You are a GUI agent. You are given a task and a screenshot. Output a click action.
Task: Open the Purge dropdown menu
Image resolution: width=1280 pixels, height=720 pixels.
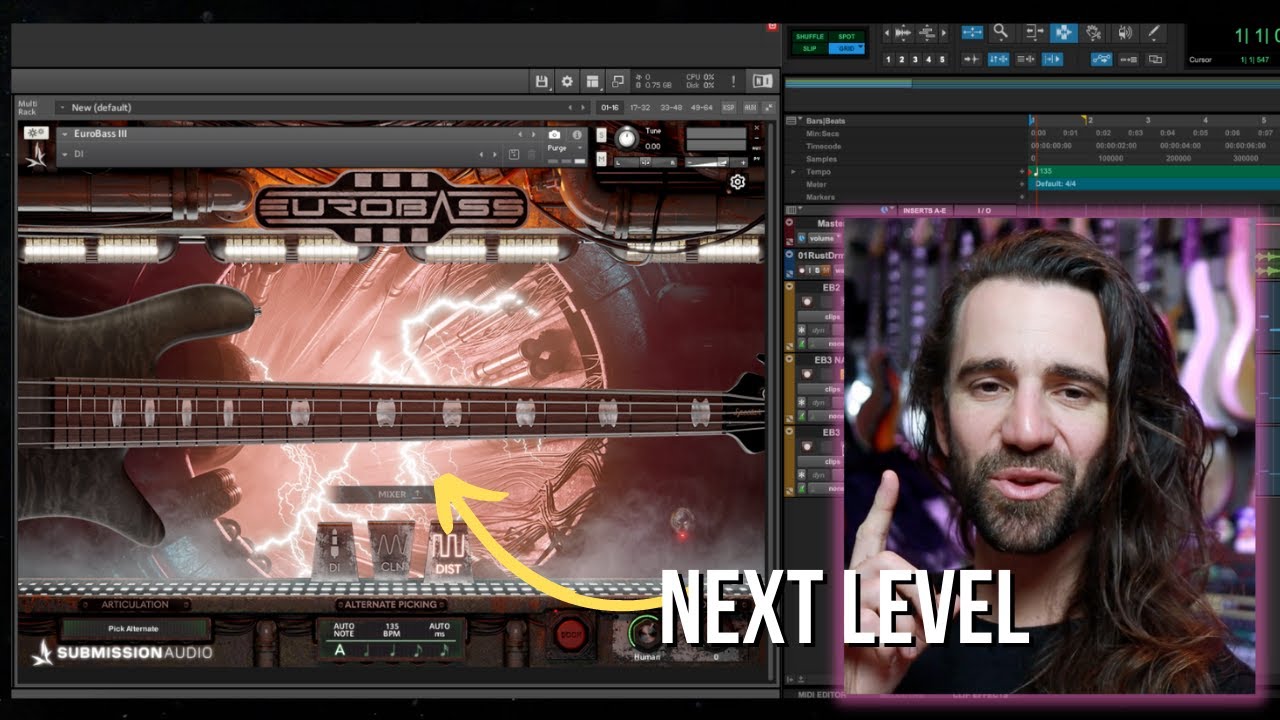(x=564, y=148)
